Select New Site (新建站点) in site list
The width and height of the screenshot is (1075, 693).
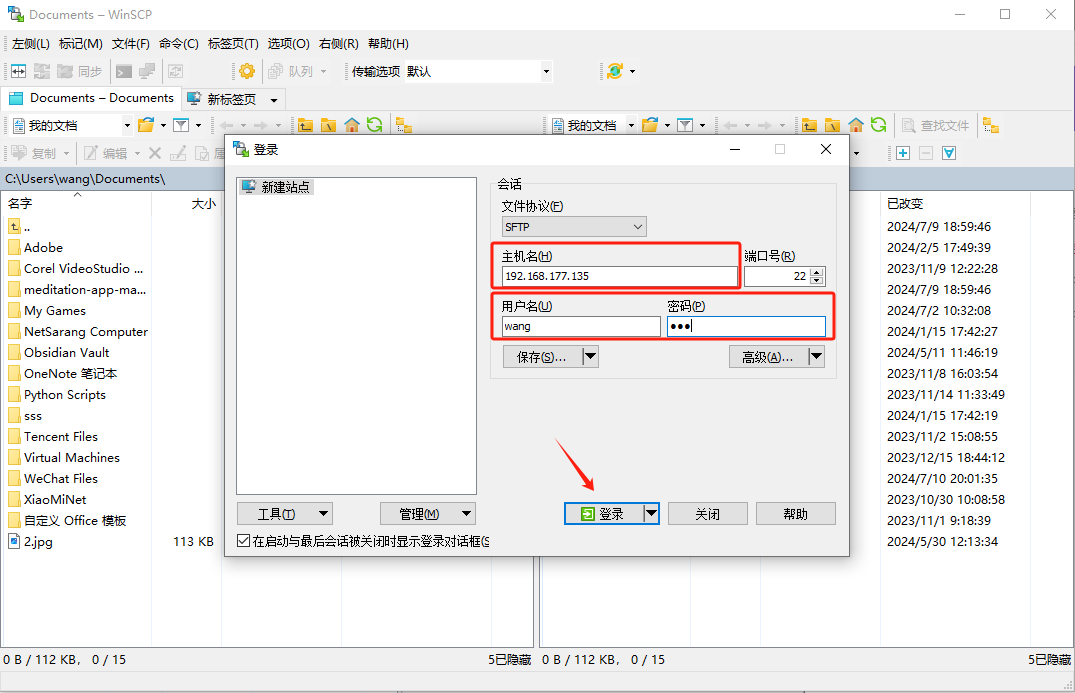click(276, 187)
